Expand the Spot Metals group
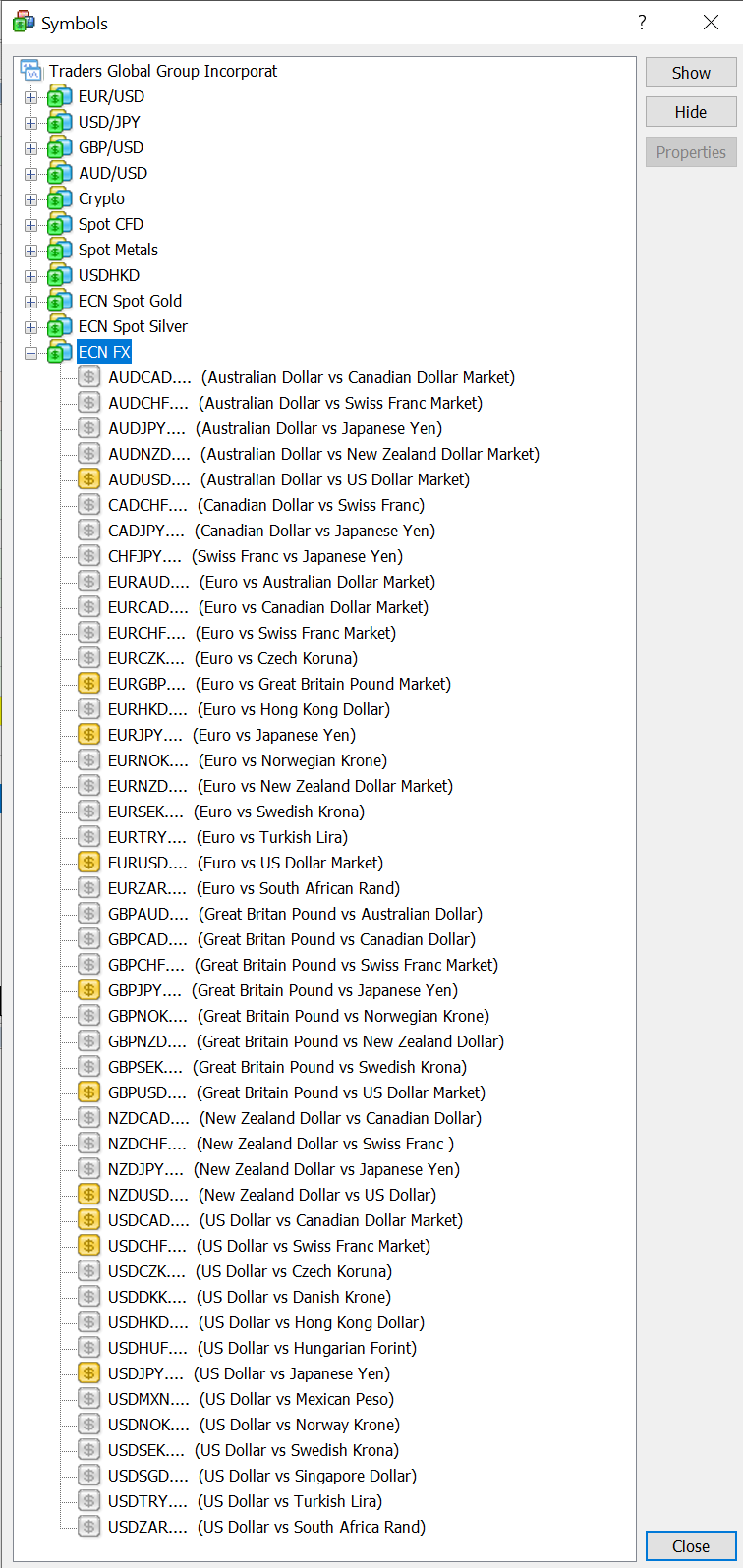Image resolution: width=743 pixels, height=1568 pixels. (30, 251)
